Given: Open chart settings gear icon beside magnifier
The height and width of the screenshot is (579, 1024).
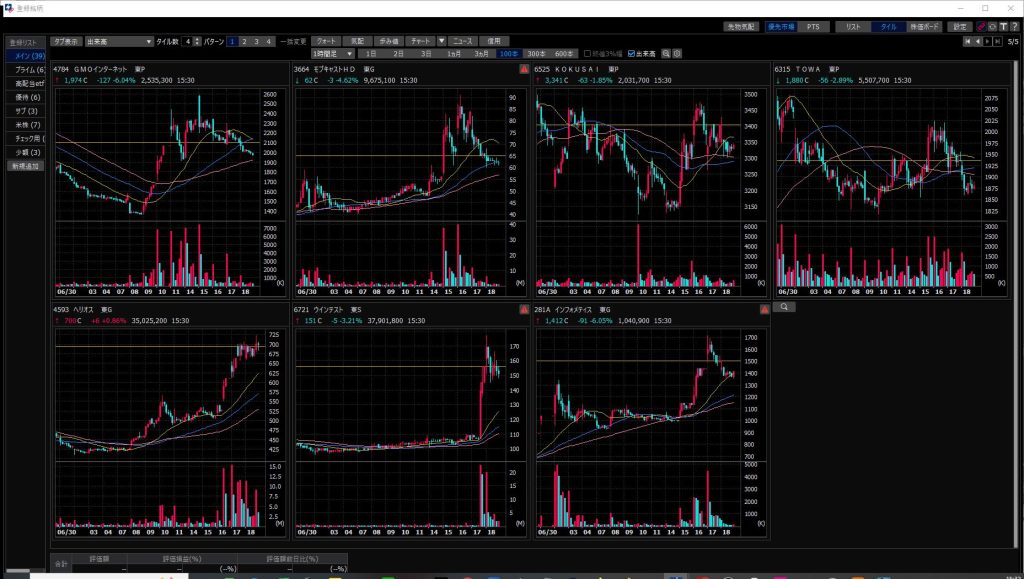Looking at the screenshot, I should click(678, 53).
